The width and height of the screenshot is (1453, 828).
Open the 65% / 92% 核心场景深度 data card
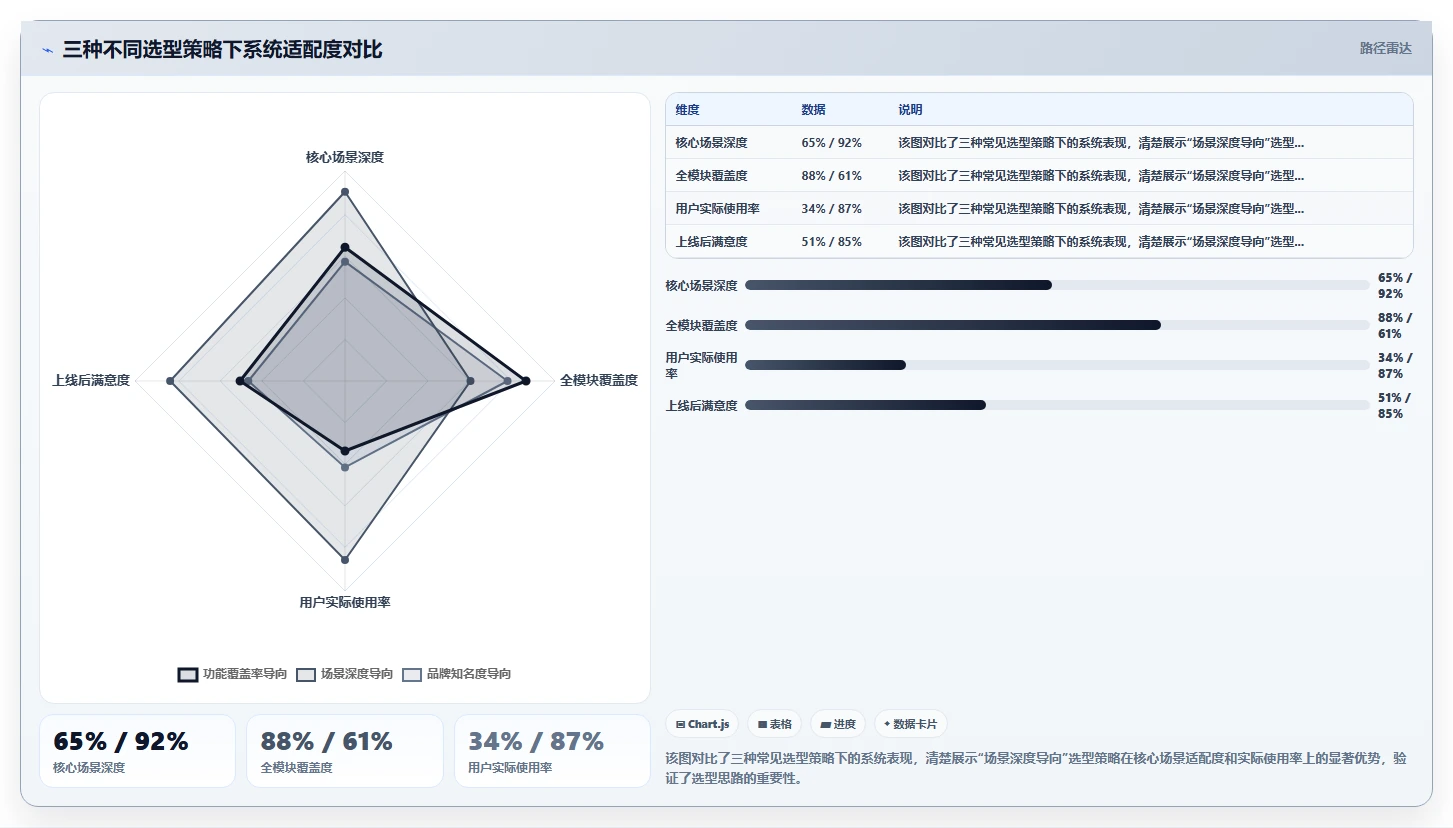pos(137,751)
